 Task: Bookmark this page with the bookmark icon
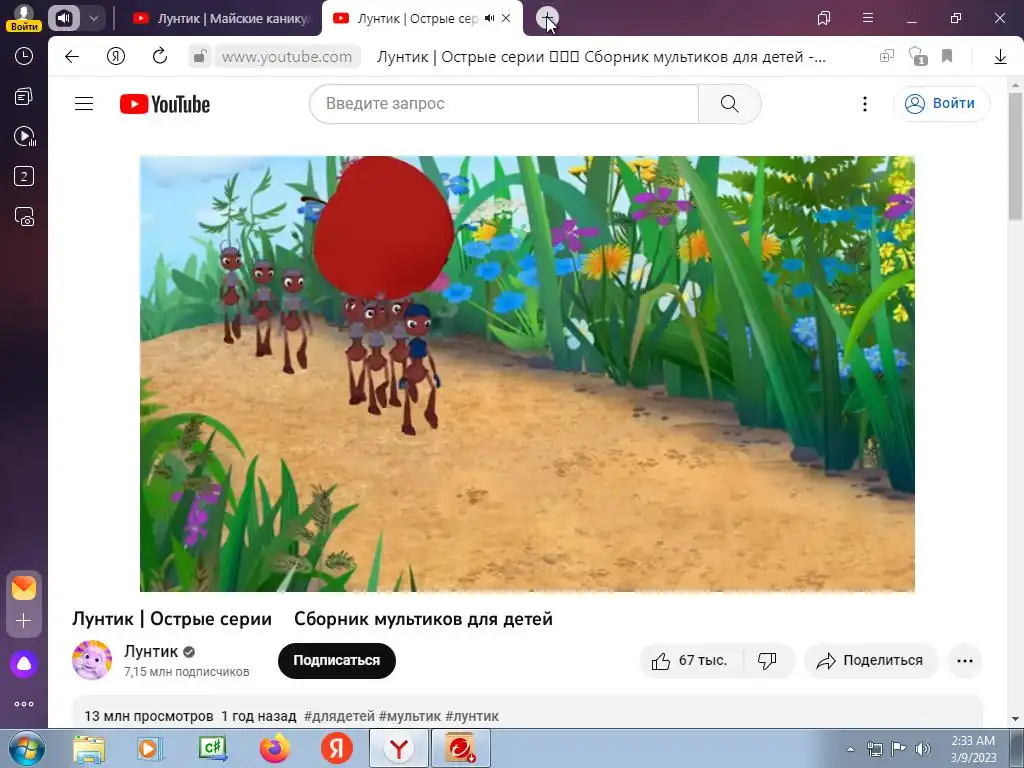(947, 57)
